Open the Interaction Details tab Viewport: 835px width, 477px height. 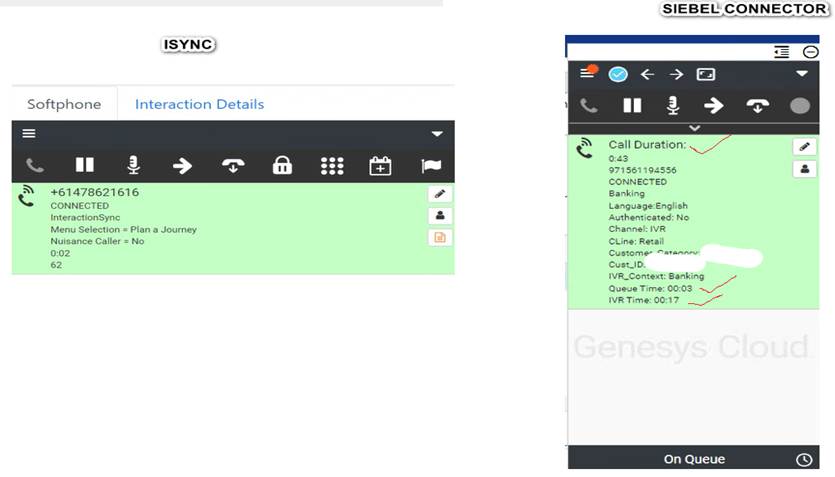[199, 104]
